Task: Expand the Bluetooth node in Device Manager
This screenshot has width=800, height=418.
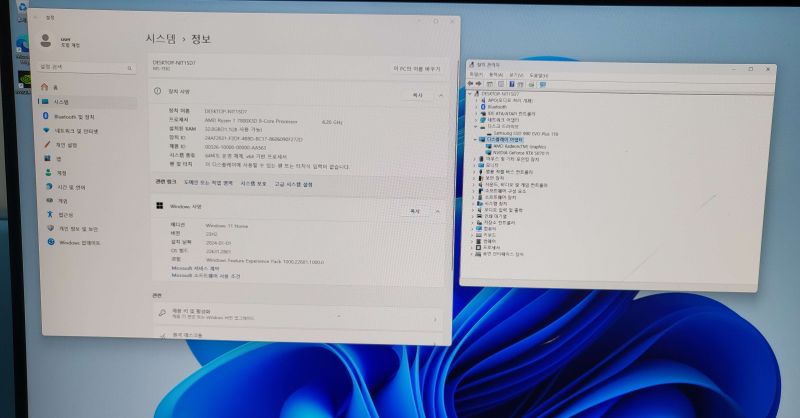Action: [477, 107]
